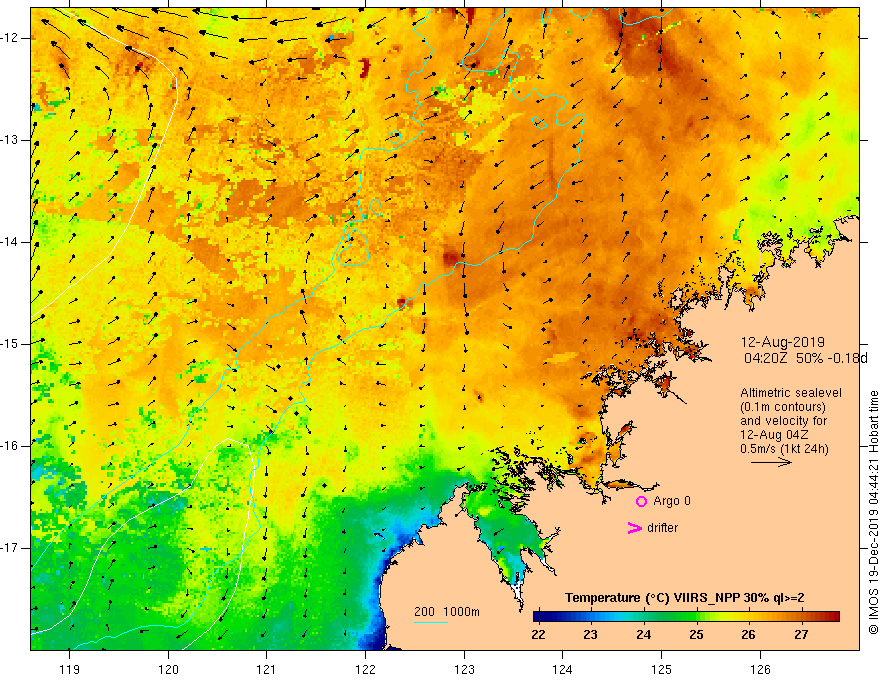Click the '123' longitude axis label
880x680 pixels.
pos(464,669)
